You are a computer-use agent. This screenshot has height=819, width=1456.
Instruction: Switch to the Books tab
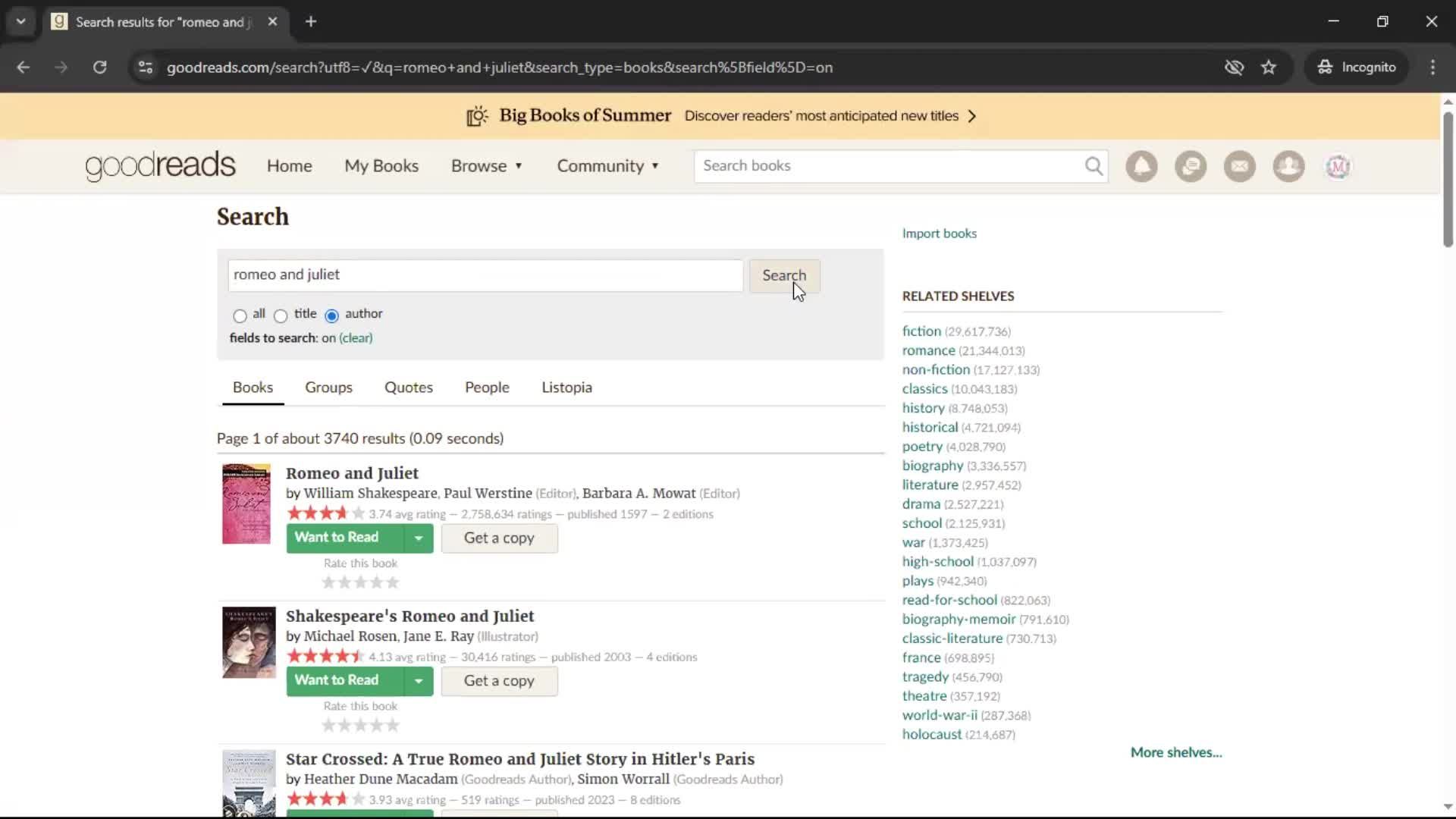[x=253, y=388]
